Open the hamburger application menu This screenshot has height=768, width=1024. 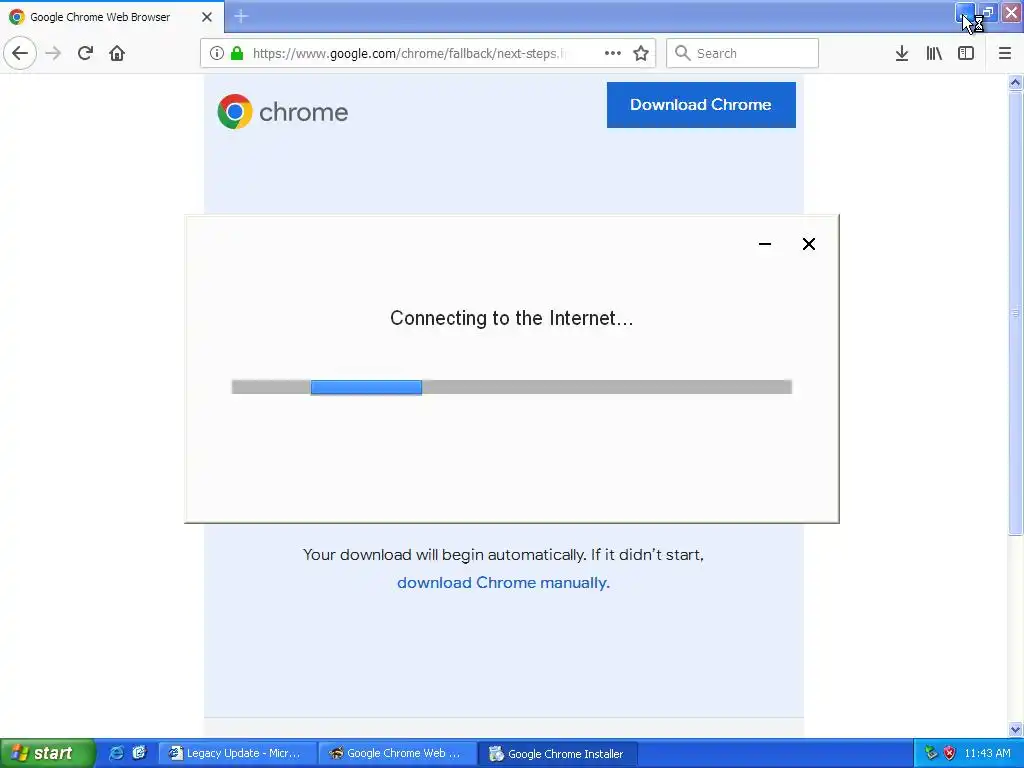[x=1004, y=53]
